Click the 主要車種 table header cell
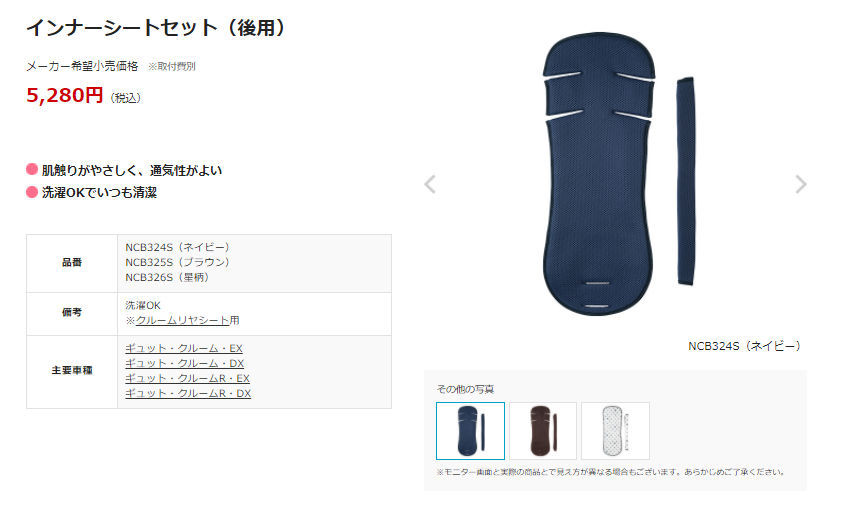856x518 pixels. [x=72, y=371]
